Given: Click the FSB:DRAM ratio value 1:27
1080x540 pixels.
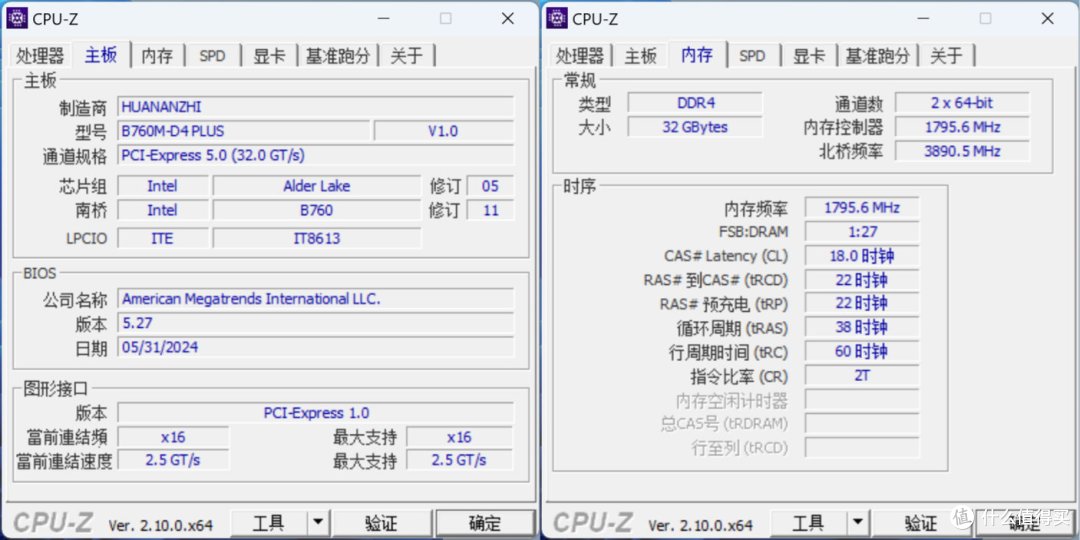Looking at the screenshot, I should [x=862, y=232].
